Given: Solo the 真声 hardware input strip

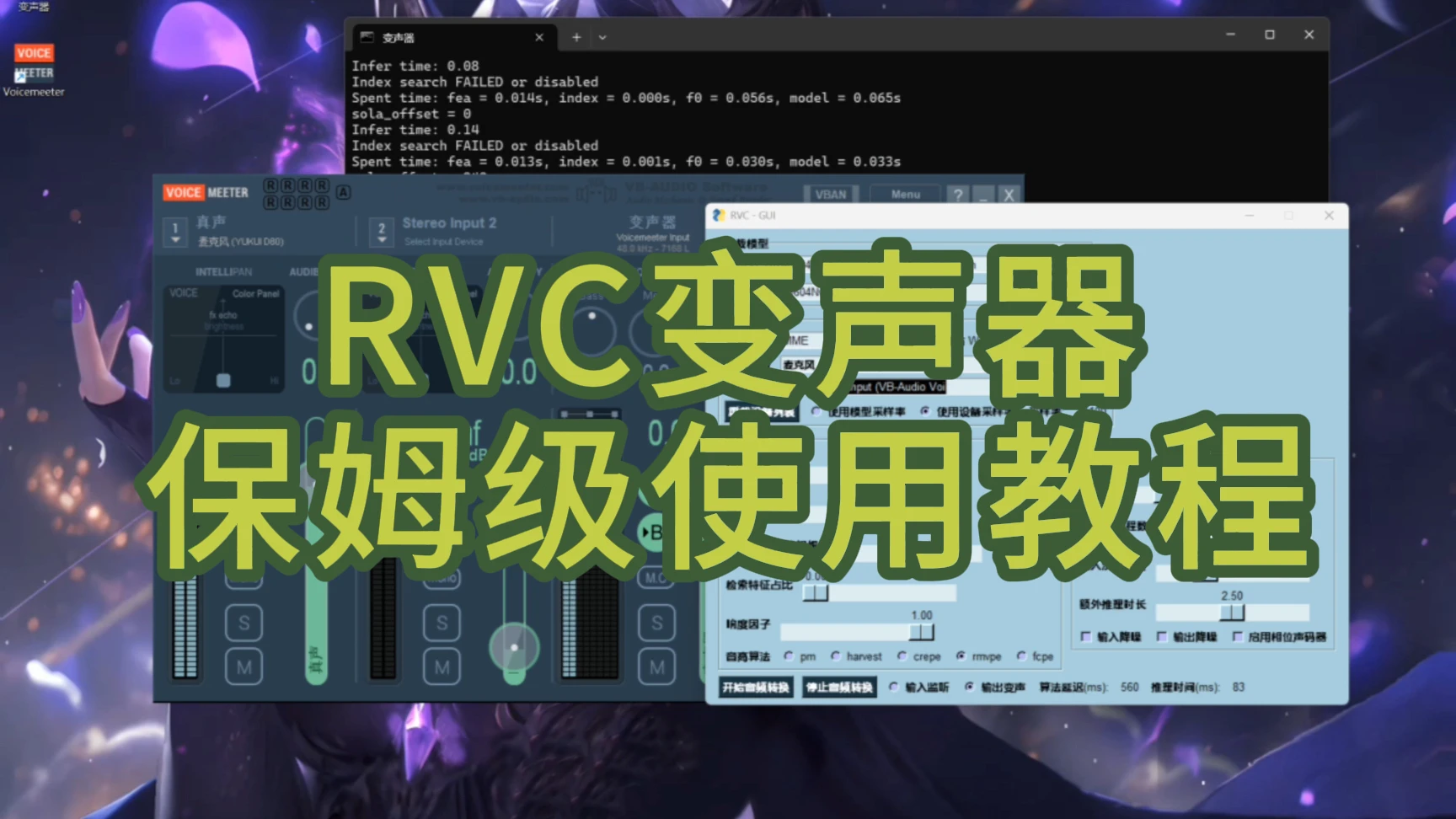Looking at the screenshot, I should click(x=244, y=624).
